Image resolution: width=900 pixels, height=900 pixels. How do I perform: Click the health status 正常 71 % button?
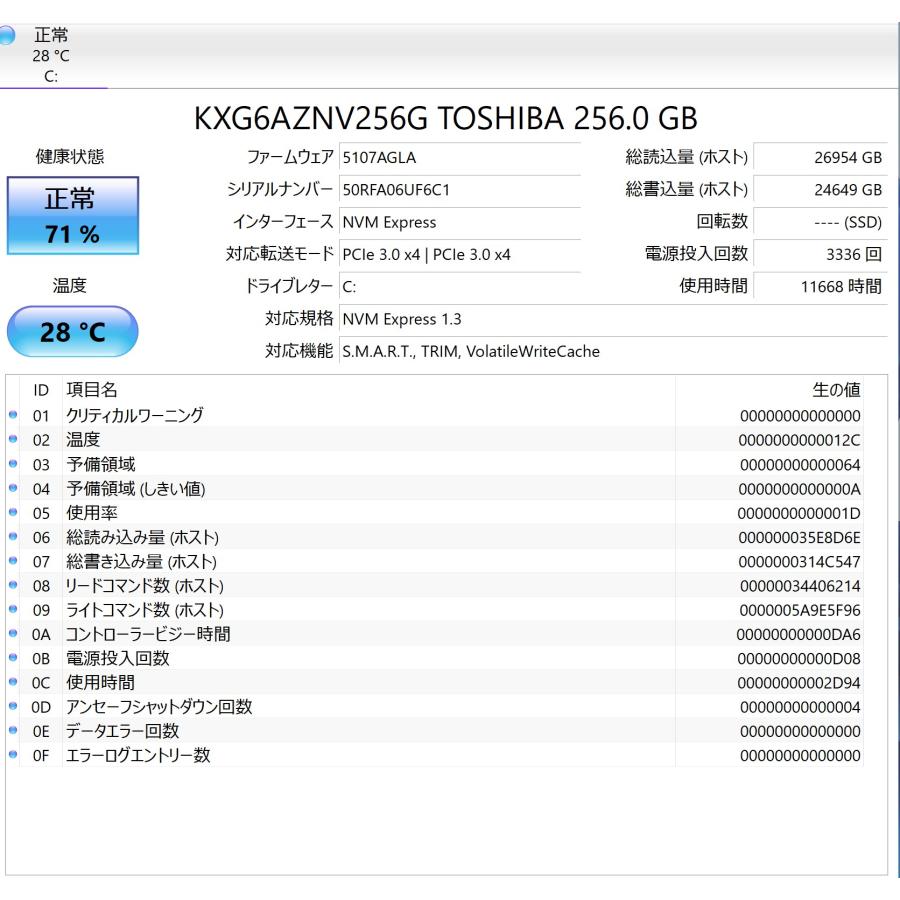[73, 215]
